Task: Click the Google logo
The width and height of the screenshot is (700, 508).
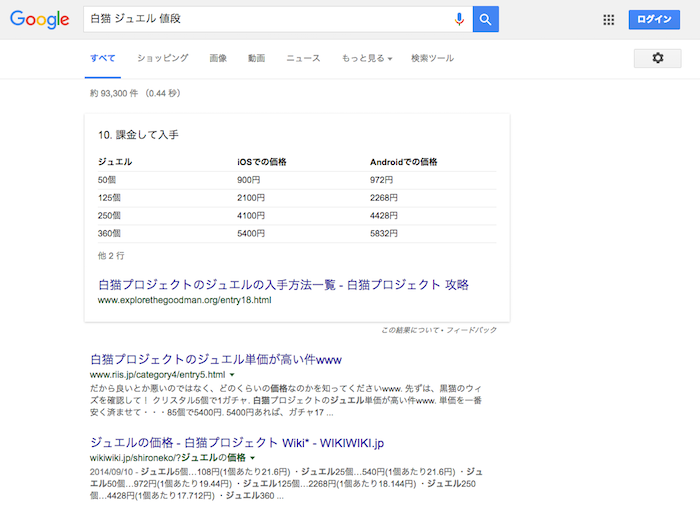Action: point(40,19)
